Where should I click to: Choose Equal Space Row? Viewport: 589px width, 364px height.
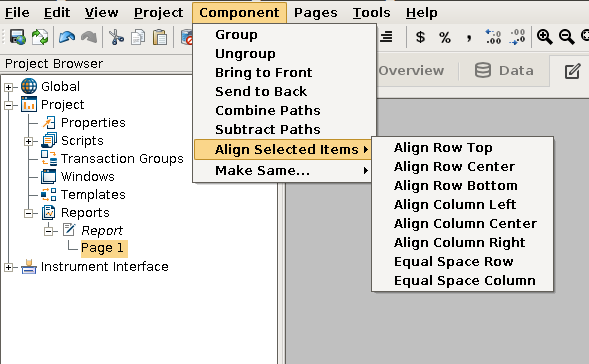(x=462, y=261)
